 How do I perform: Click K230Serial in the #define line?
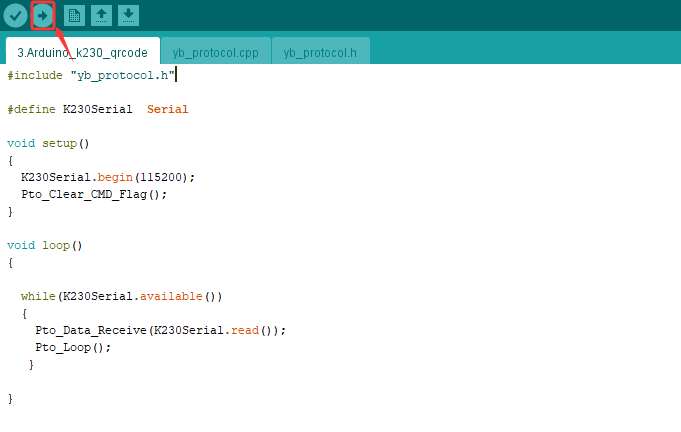tap(98, 109)
